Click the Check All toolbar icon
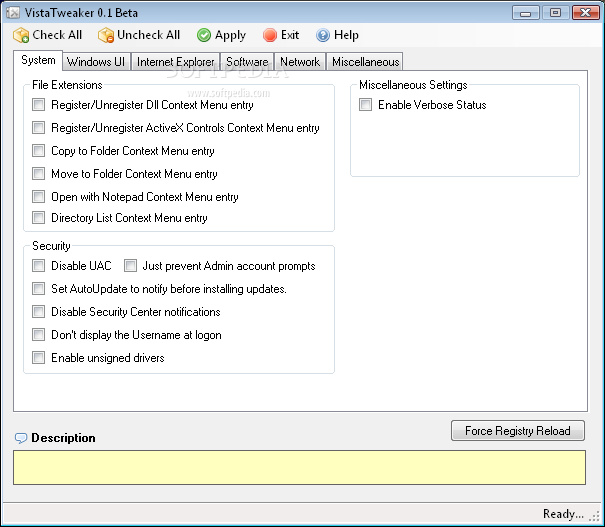The image size is (605, 527). coord(21,35)
